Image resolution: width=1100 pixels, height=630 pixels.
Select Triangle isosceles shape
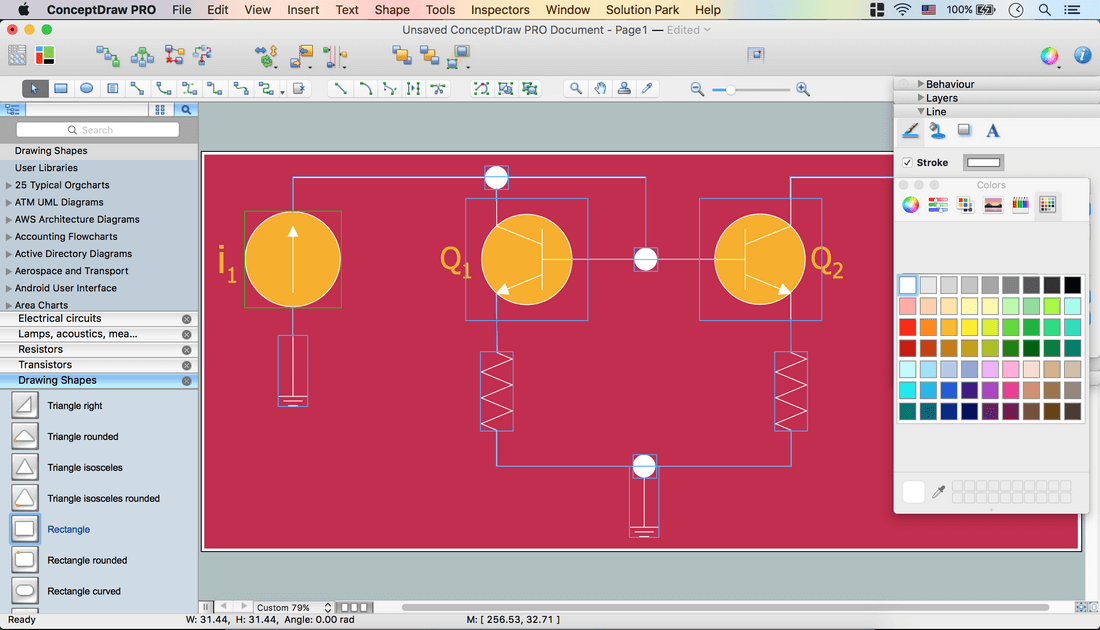pos(25,467)
